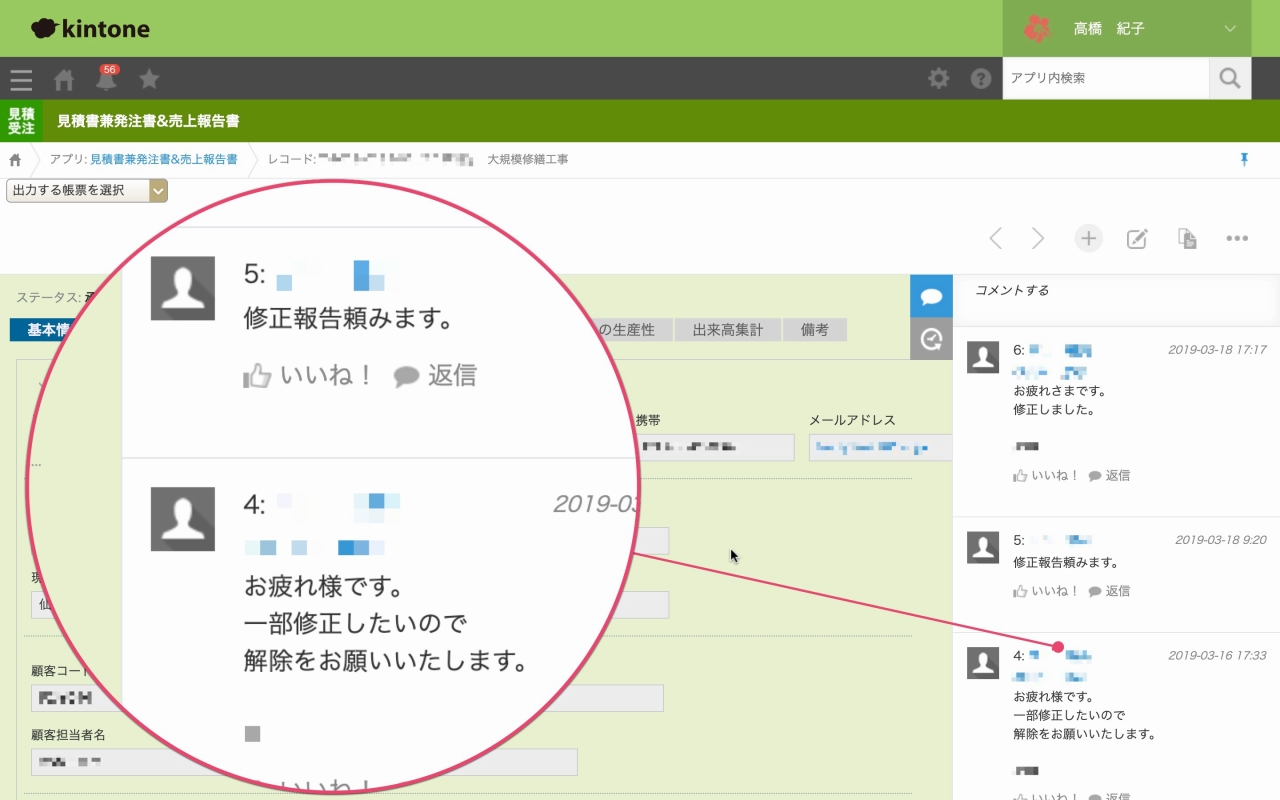Switch to 出来高集計 tab

[x=728, y=329]
